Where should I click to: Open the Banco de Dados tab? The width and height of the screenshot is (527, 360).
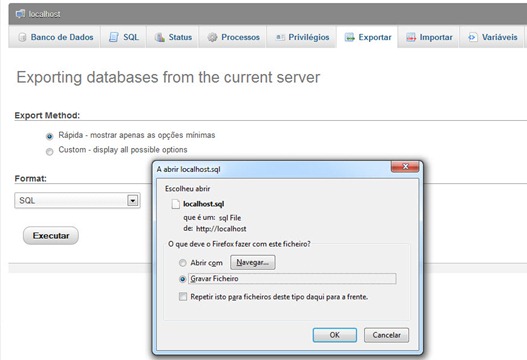(x=54, y=37)
